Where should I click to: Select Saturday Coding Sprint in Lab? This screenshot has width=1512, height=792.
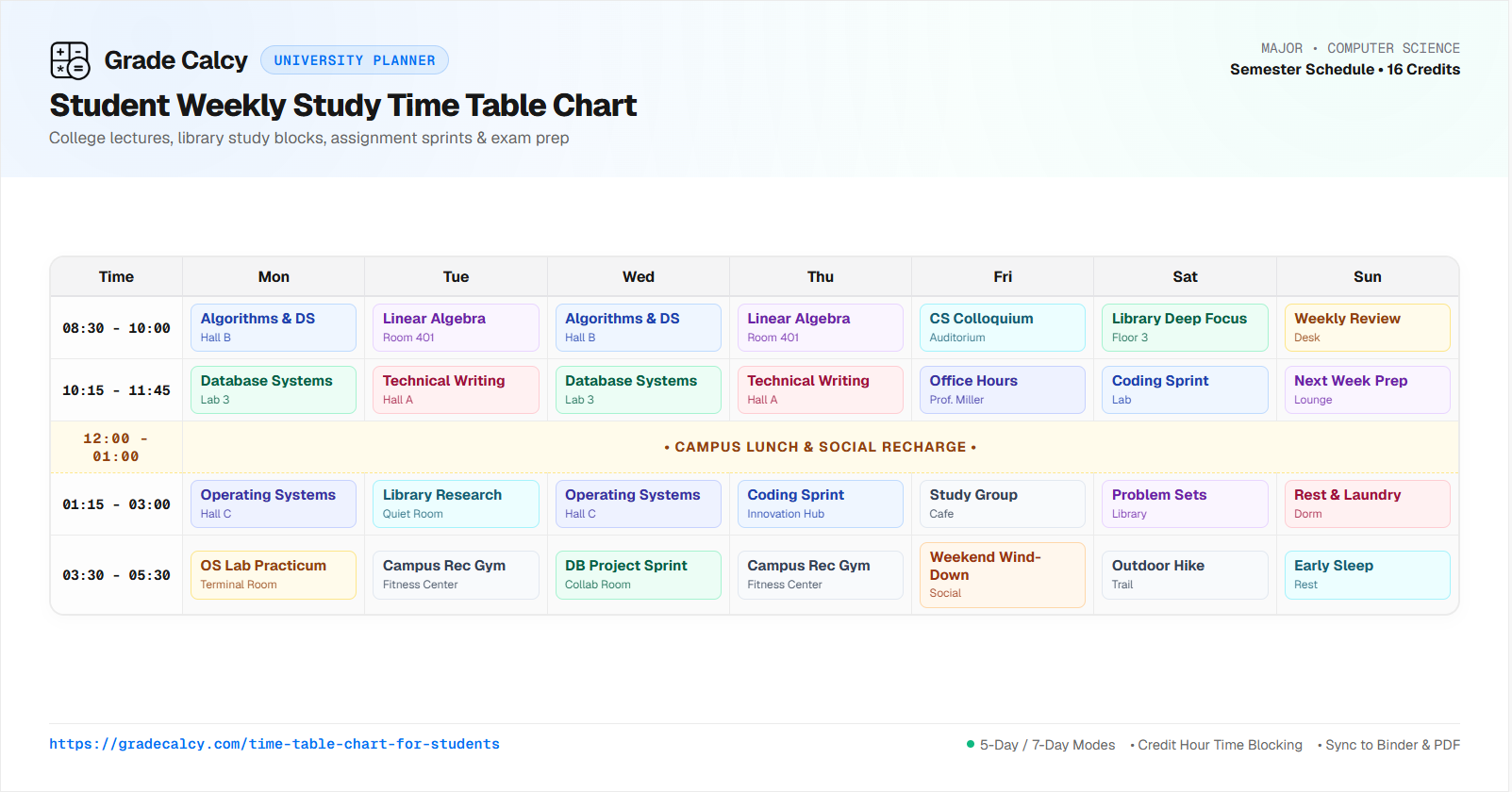[x=1185, y=389]
